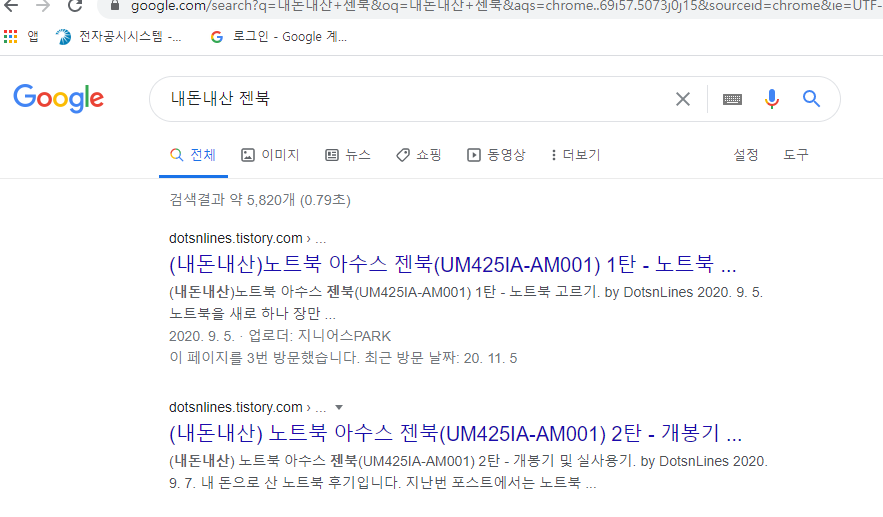Focus the search box containing 내돈내산 젠북
883x517 pixels.
pyautogui.click(x=417, y=99)
